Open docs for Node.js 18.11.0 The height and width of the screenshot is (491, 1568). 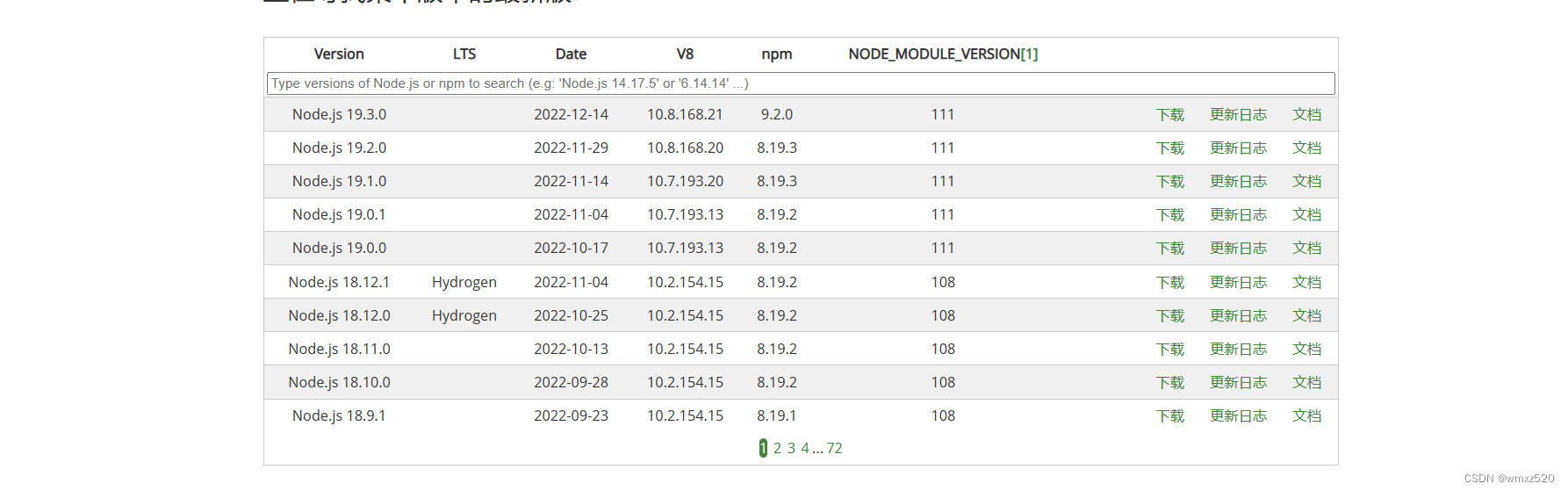pyautogui.click(x=1306, y=350)
